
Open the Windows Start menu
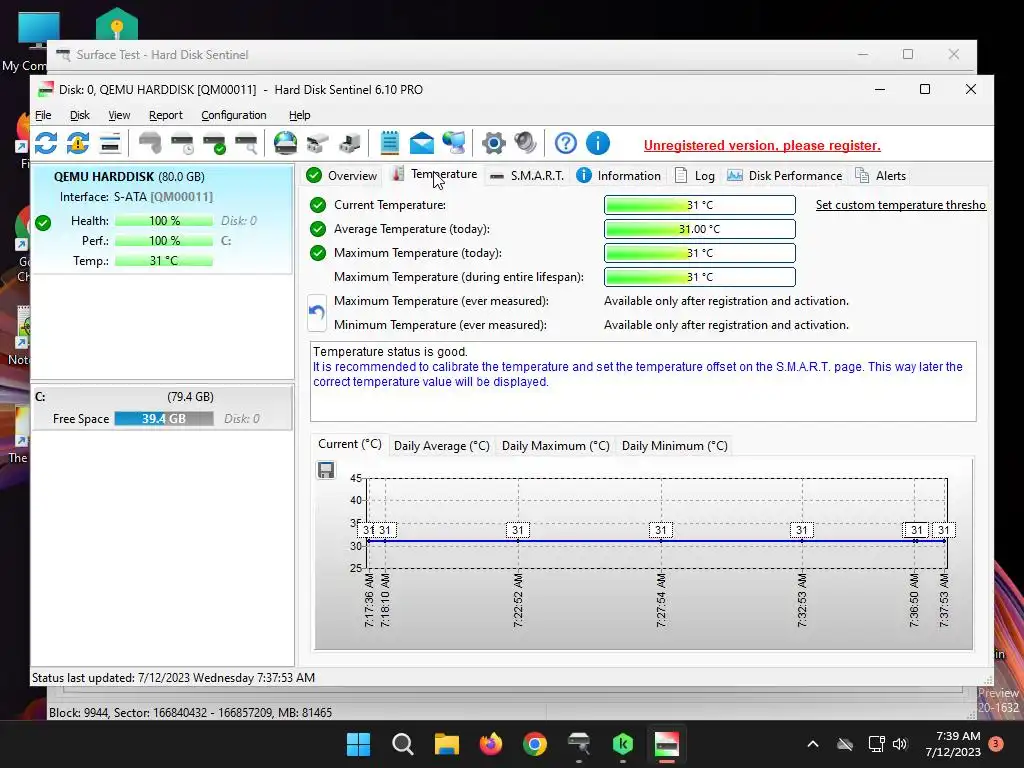click(358, 744)
